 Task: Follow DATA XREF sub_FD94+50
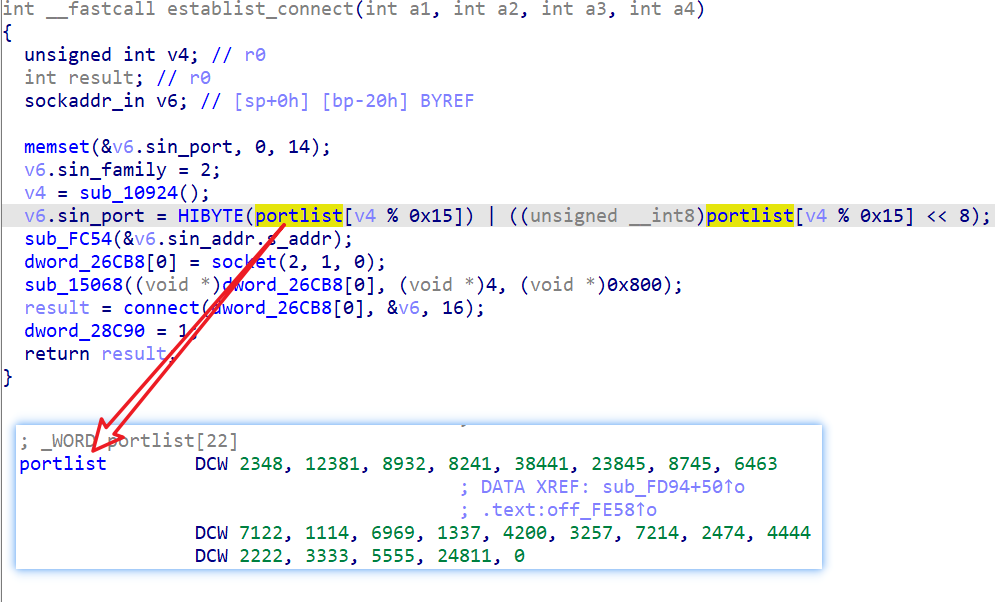point(673,487)
